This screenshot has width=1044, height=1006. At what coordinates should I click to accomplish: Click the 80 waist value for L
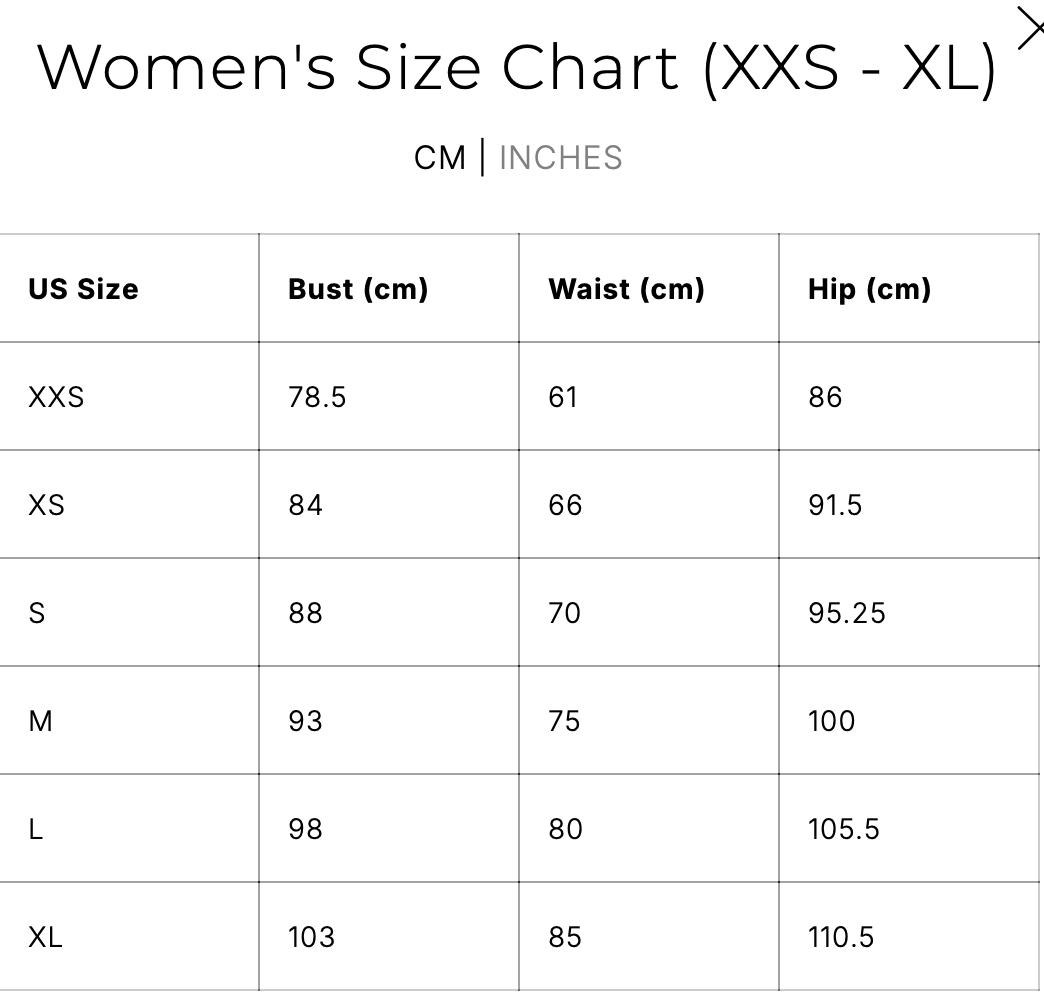[x=565, y=829]
